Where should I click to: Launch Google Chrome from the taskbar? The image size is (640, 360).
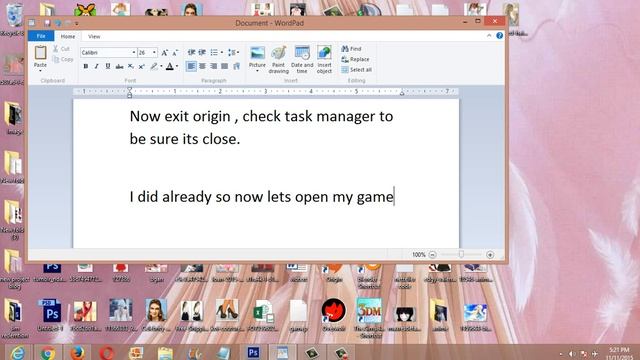48,353
